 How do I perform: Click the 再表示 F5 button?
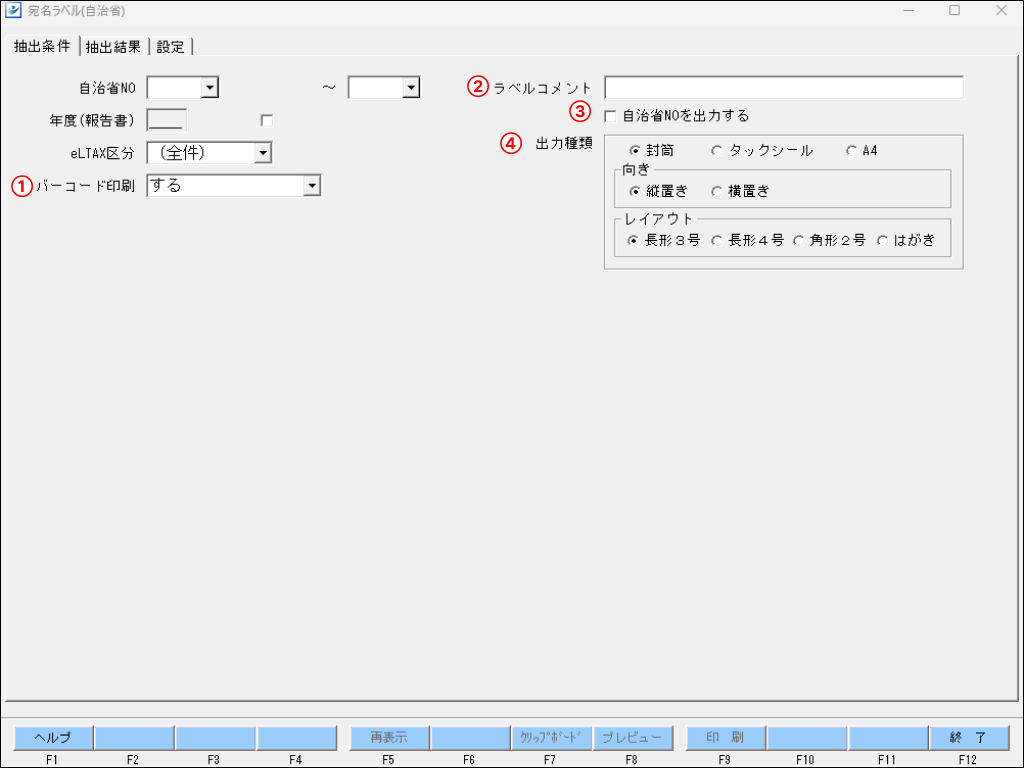389,738
